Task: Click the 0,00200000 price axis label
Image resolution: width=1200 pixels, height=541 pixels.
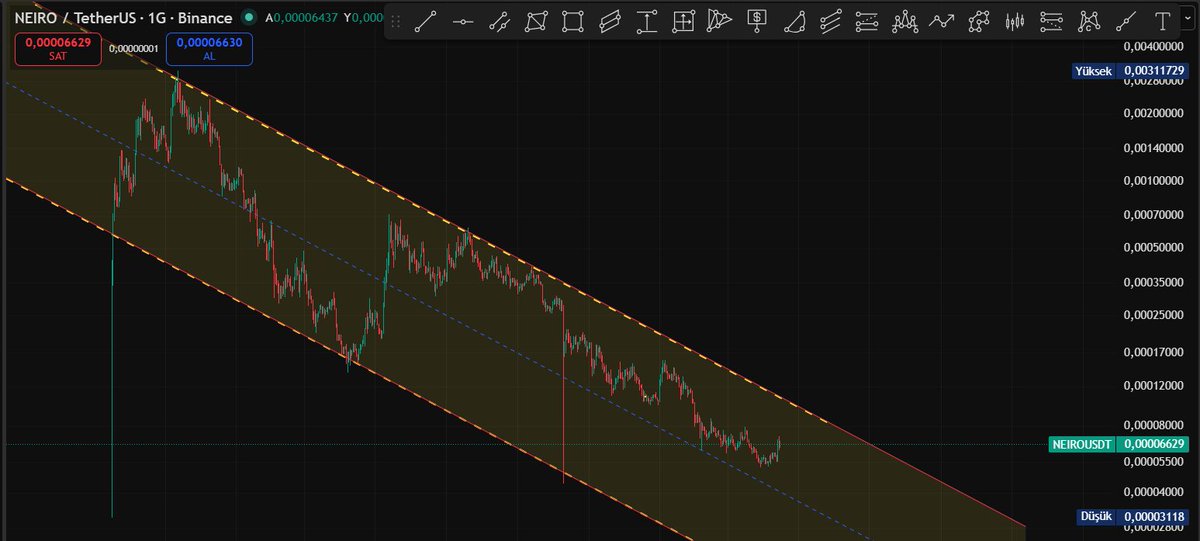Action: [1154, 114]
